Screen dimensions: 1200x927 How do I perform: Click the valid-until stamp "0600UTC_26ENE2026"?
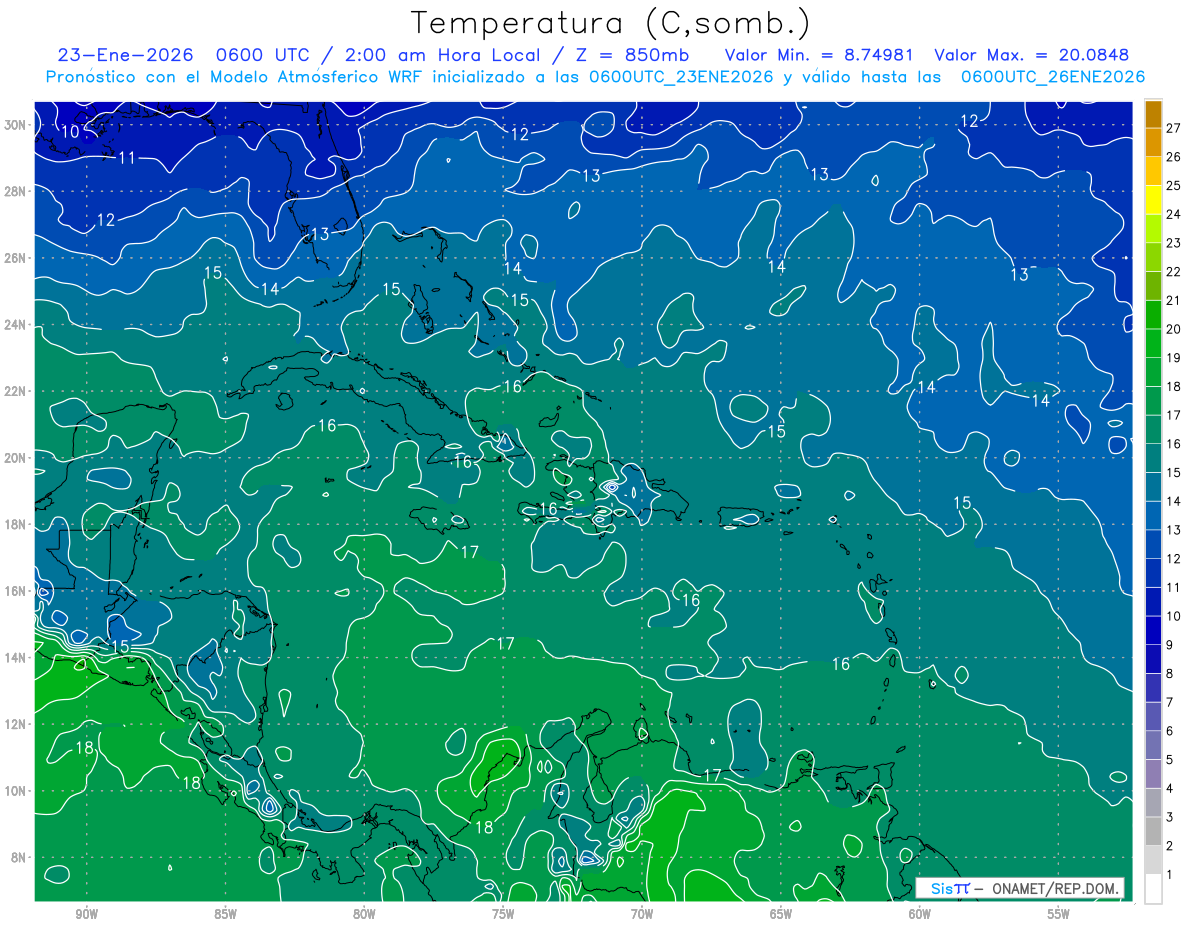(1053, 77)
